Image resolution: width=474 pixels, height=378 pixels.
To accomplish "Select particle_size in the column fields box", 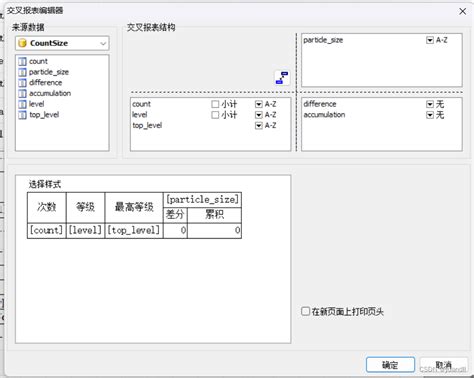I will (x=323, y=40).
